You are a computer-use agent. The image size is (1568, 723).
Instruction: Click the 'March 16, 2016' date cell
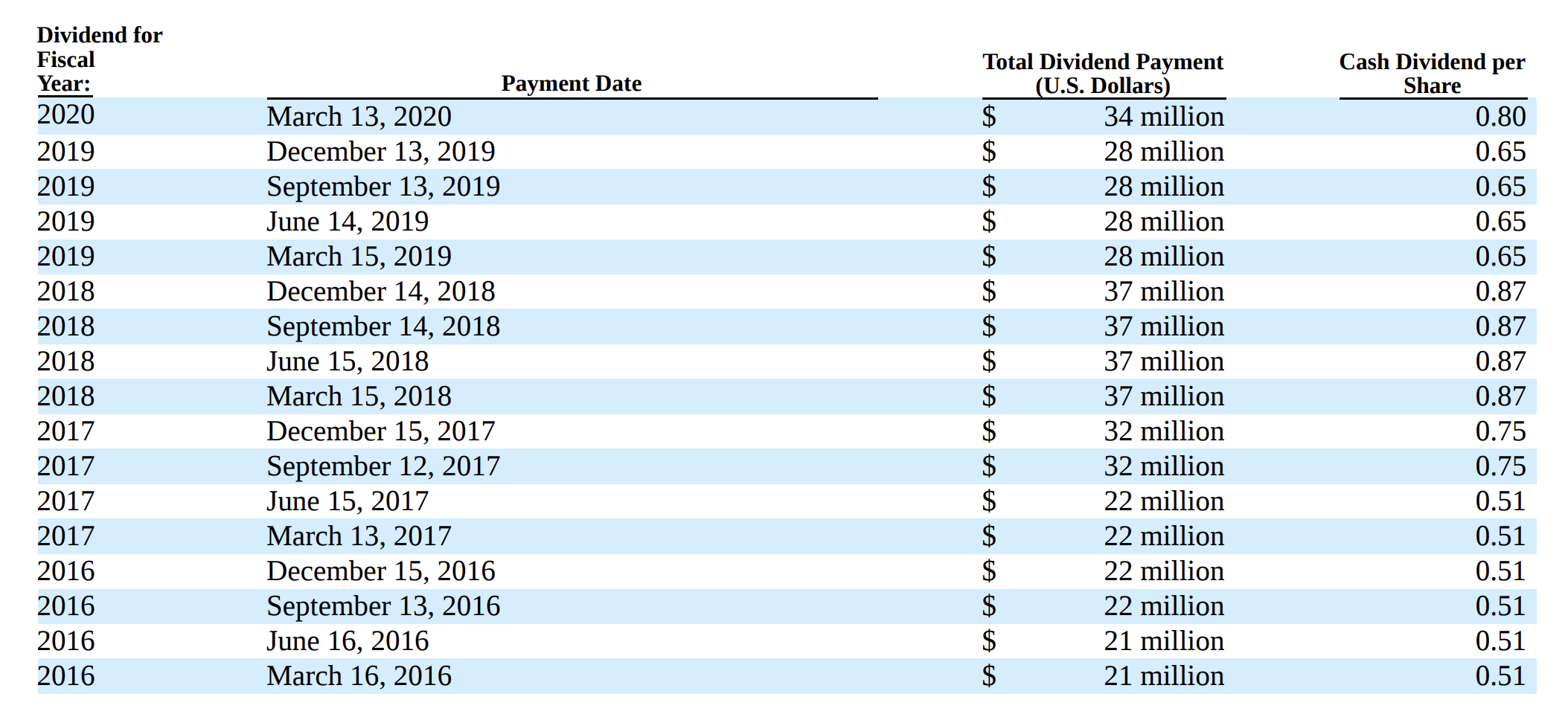pos(359,676)
